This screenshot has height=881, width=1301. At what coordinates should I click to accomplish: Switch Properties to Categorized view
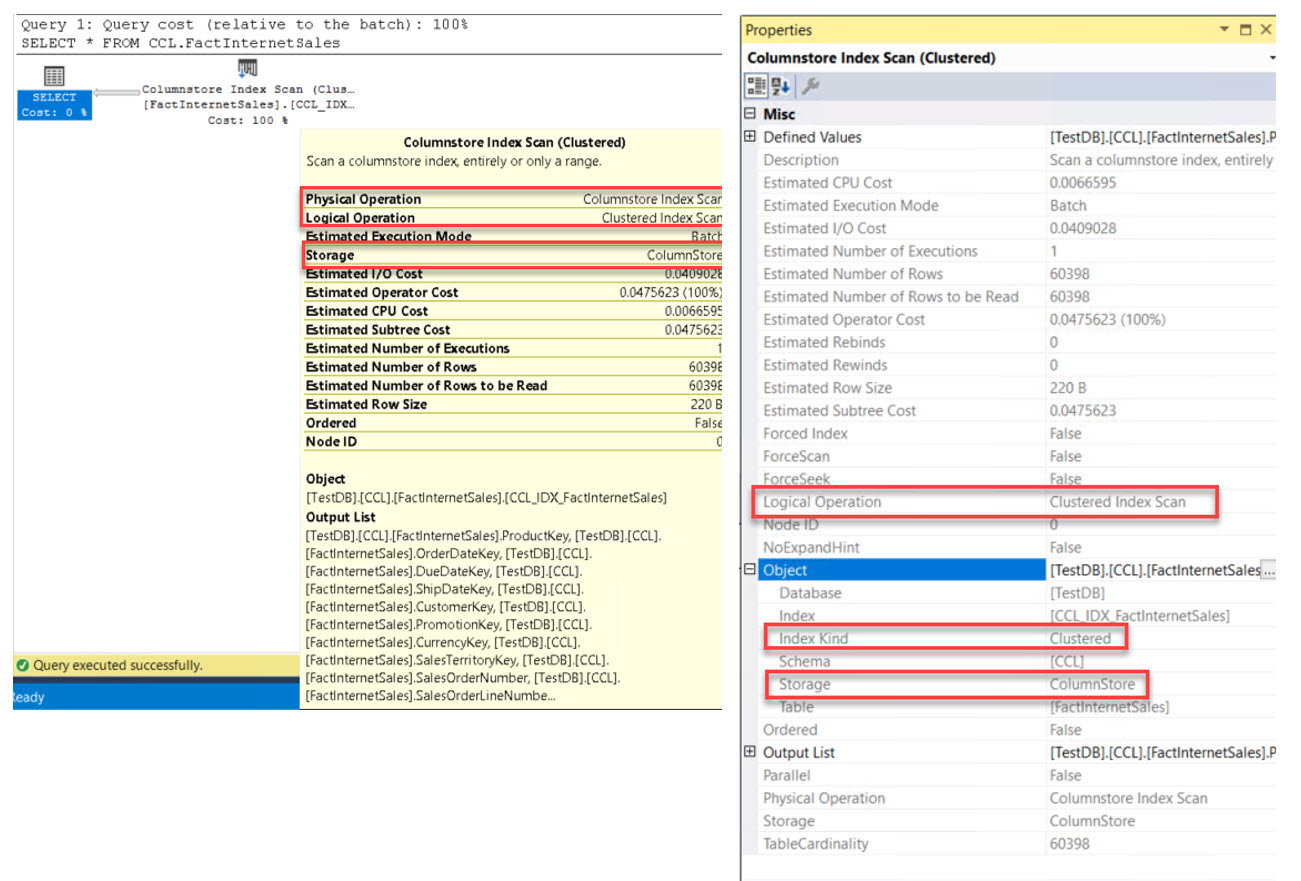(x=758, y=87)
